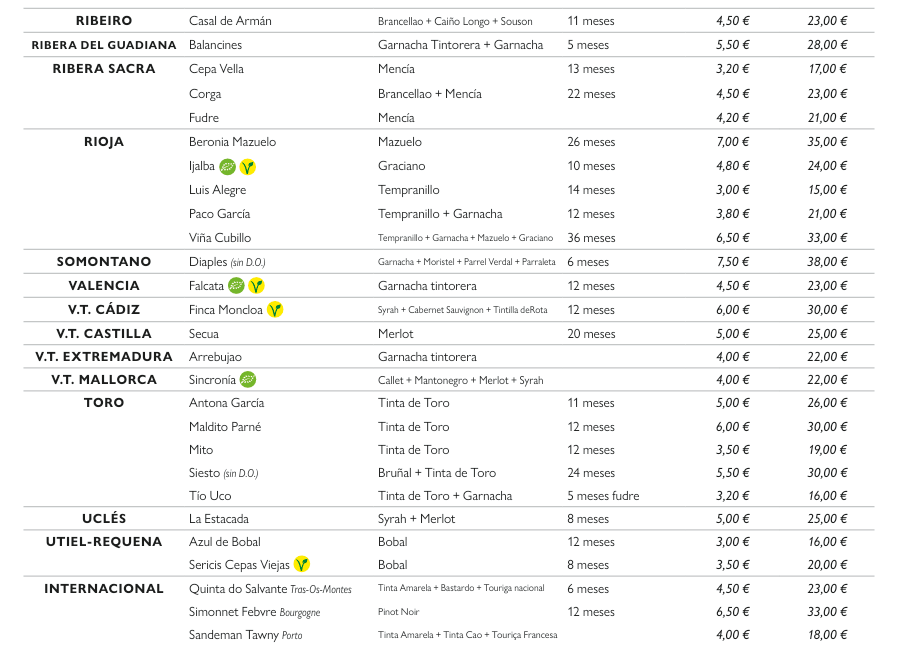899x649 pixels.
Task: Click the INTERNACIONAL section heading
Action: 104,589
